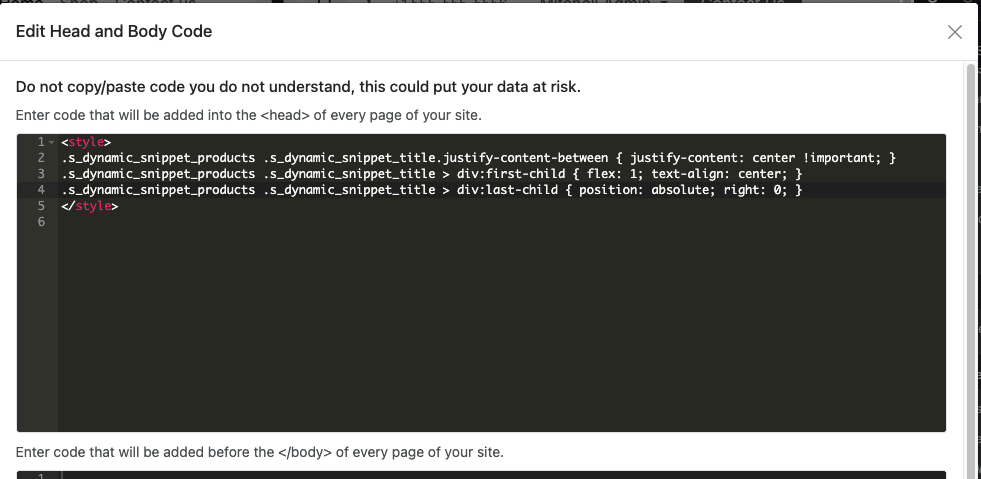Close the Edit Head and Body Code dialog
This screenshot has height=479, width=981.
click(x=954, y=32)
